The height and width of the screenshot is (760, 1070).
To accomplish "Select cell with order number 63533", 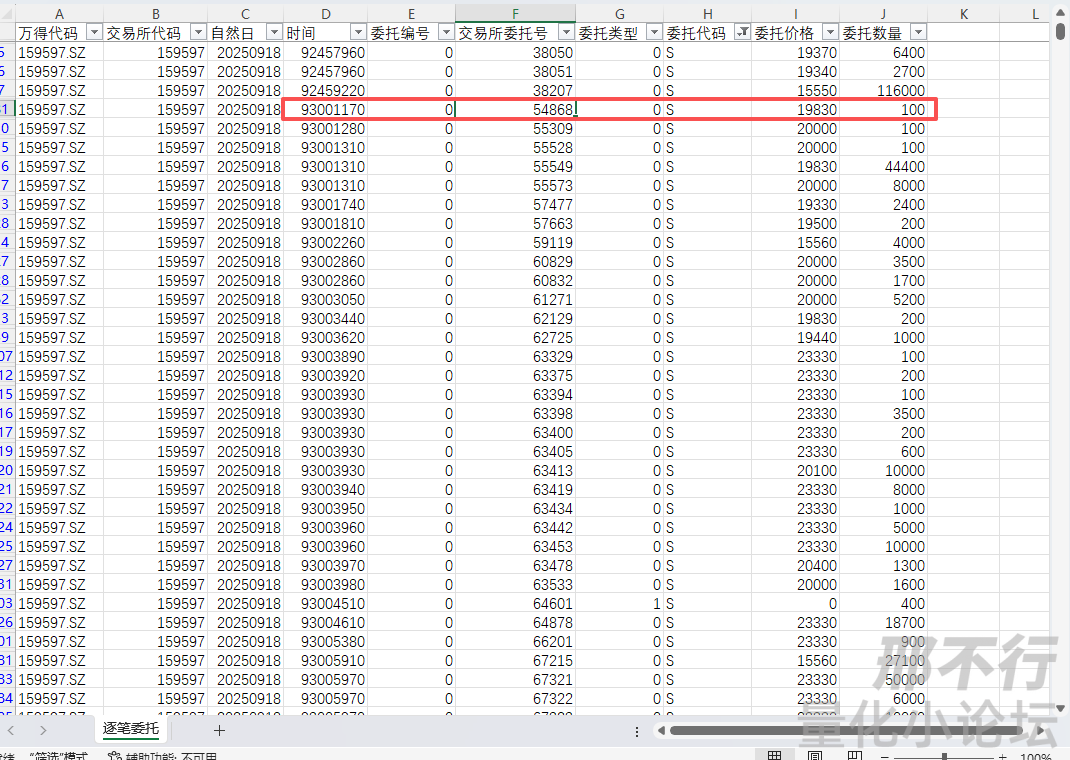I will click(515, 585).
